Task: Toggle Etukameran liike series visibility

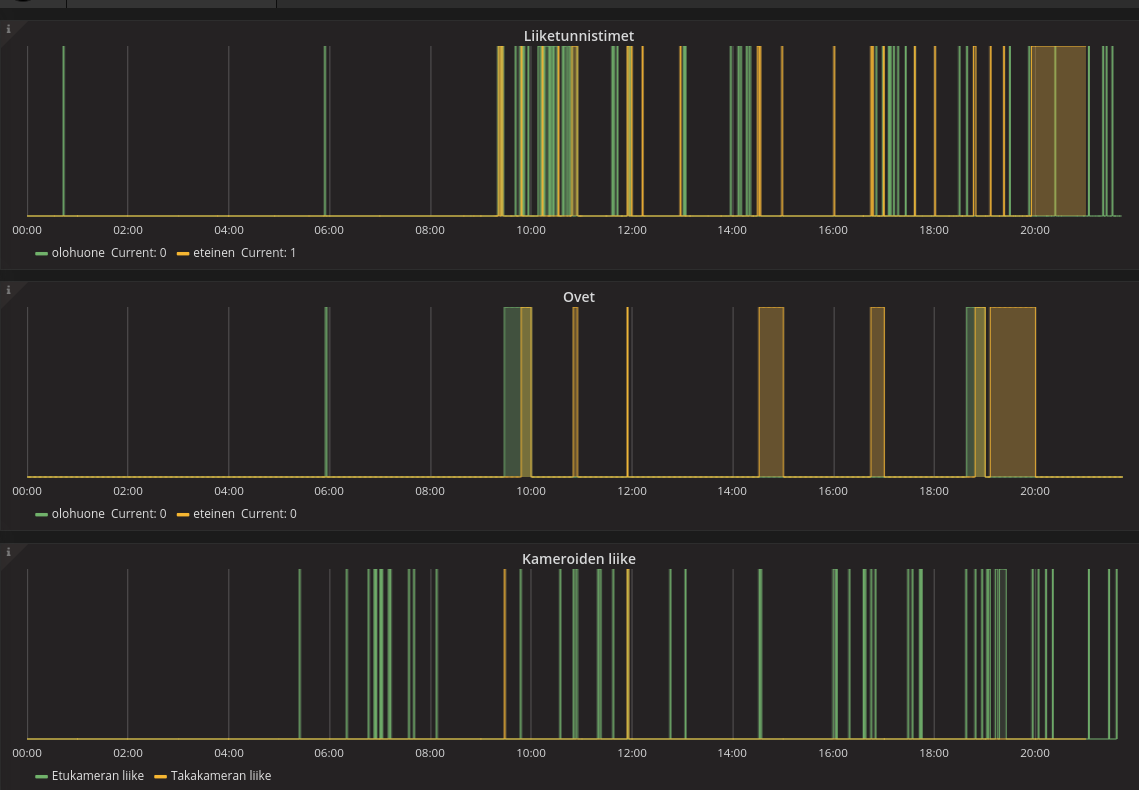Action: point(97,776)
